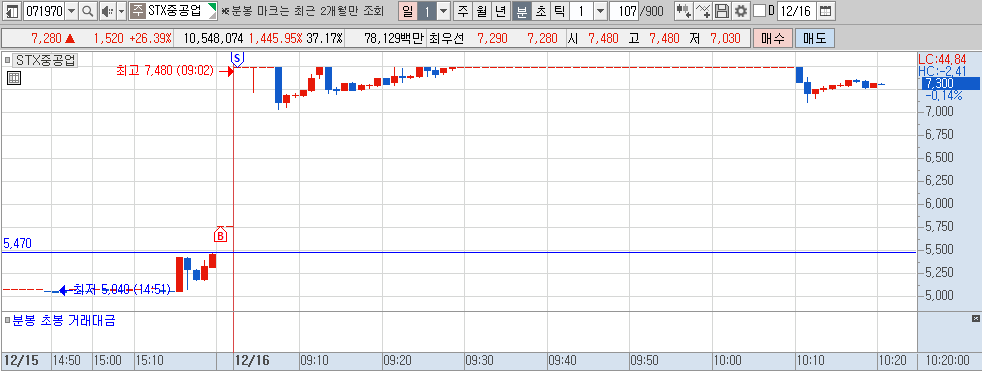This screenshot has height=371, width=982.
Task: Click the date field showing 12/16
Action: click(x=797, y=11)
